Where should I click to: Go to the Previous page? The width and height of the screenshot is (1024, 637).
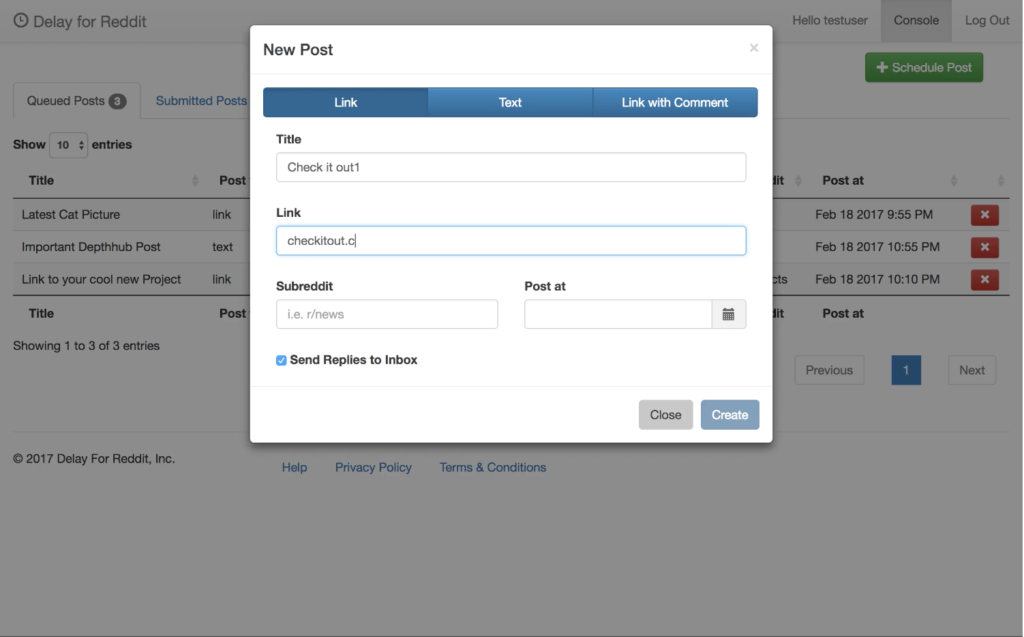pos(829,370)
